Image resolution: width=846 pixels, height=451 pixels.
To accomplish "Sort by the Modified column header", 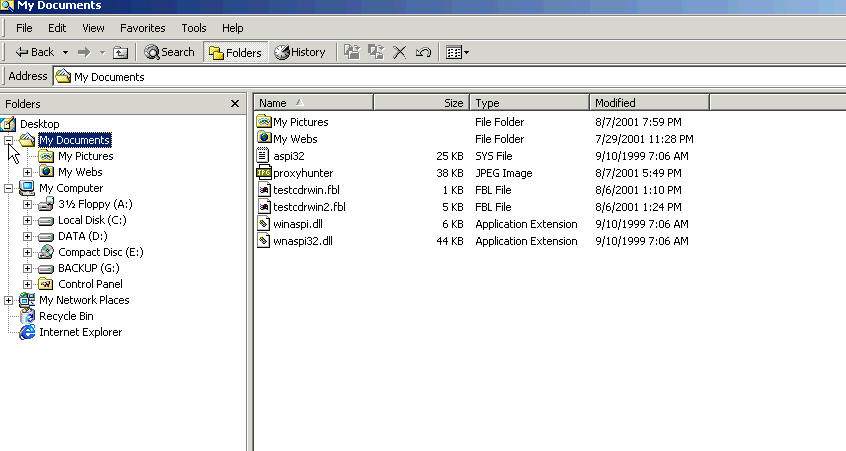I will pyautogui.click(x=650, y=102).
